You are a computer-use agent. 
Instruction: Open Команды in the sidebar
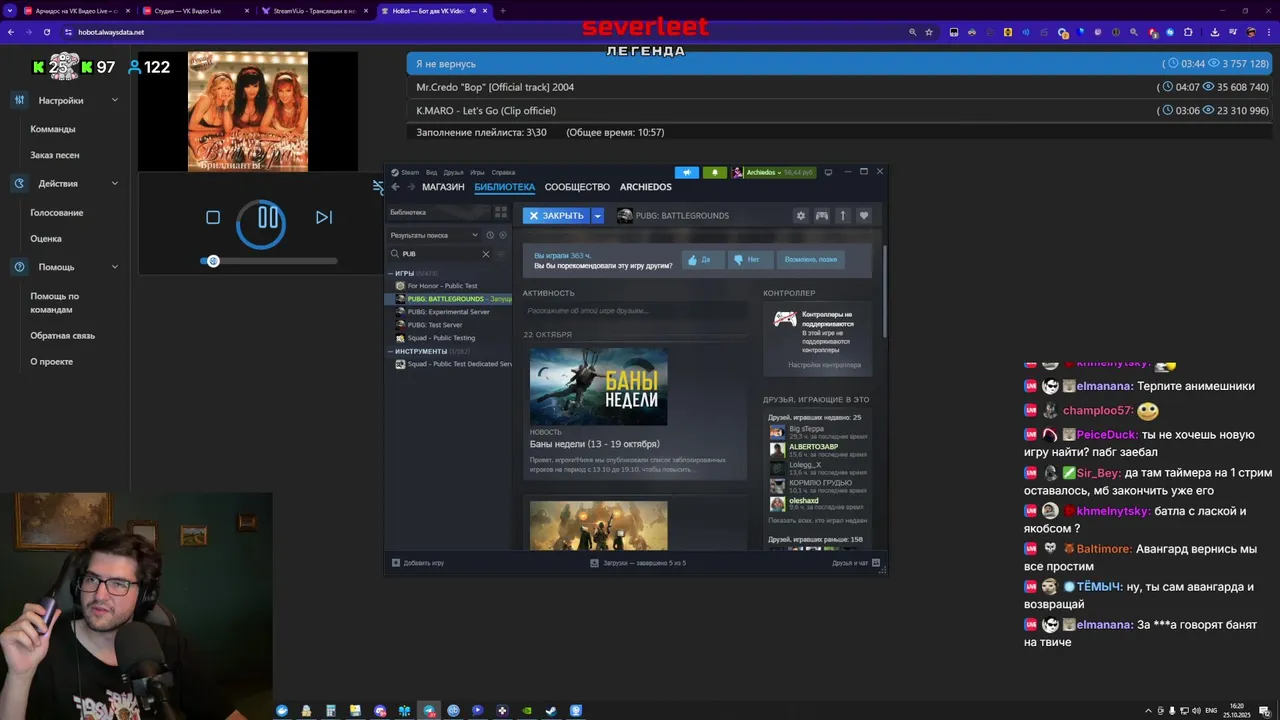tap(53, 129)
